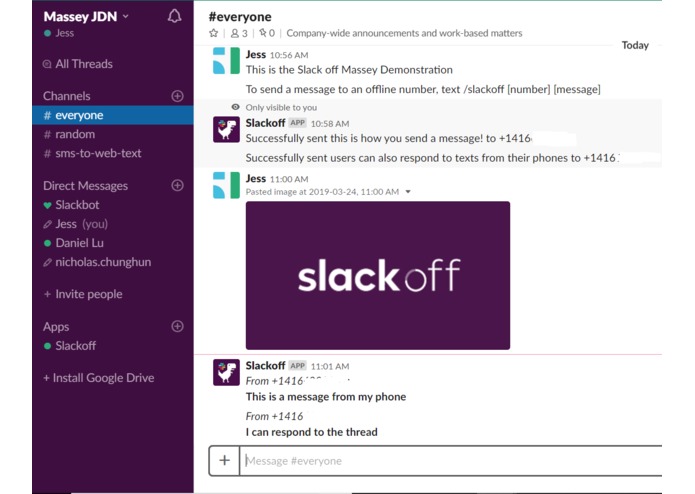Open Slackoff dinosaur avatar at 11:01 AM
Viewport: 695px width, 494px height.
(x=226, y=372)
